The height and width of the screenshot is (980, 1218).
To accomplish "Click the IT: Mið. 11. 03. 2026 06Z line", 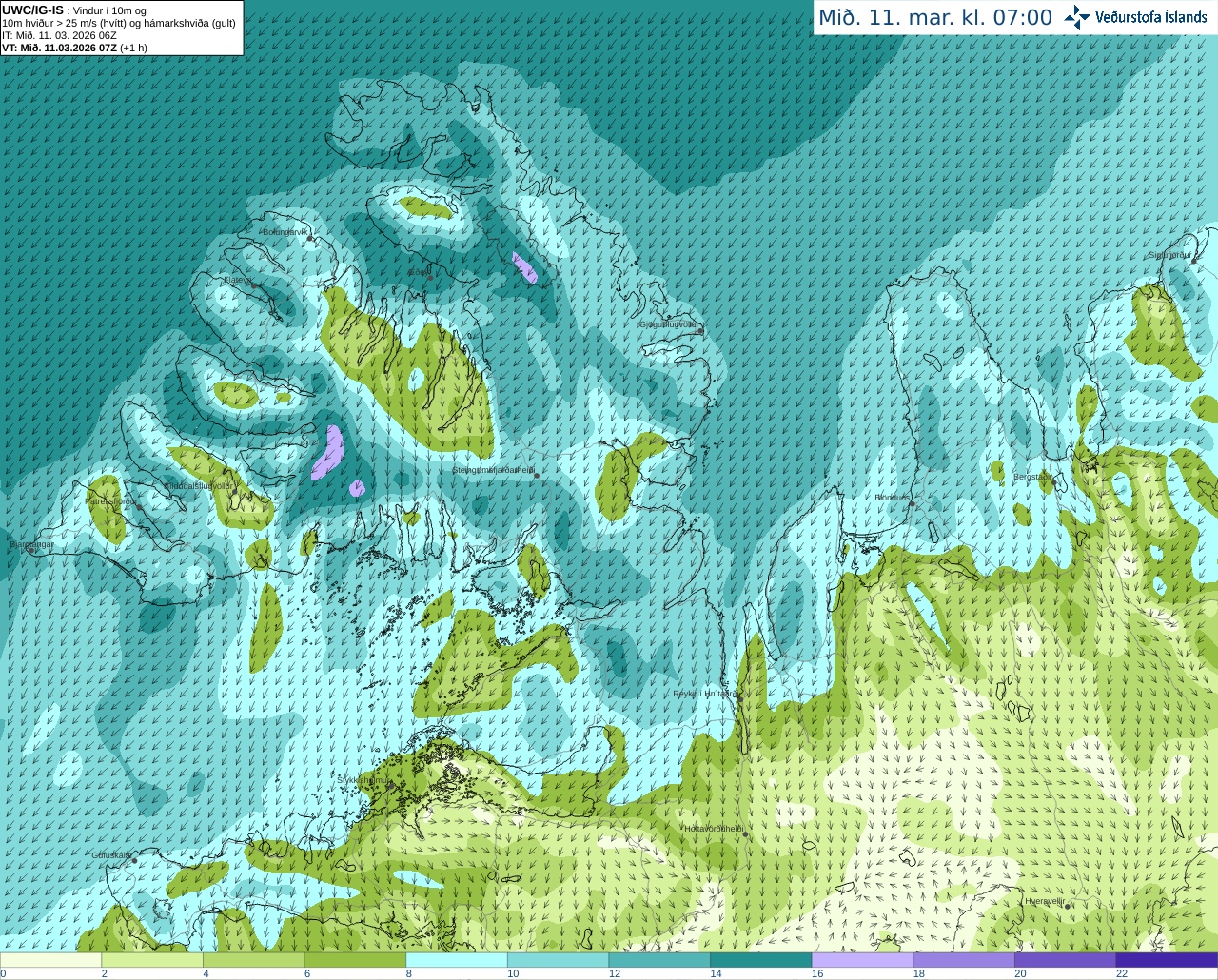I will pyautogui.click(x=59, y=35).
